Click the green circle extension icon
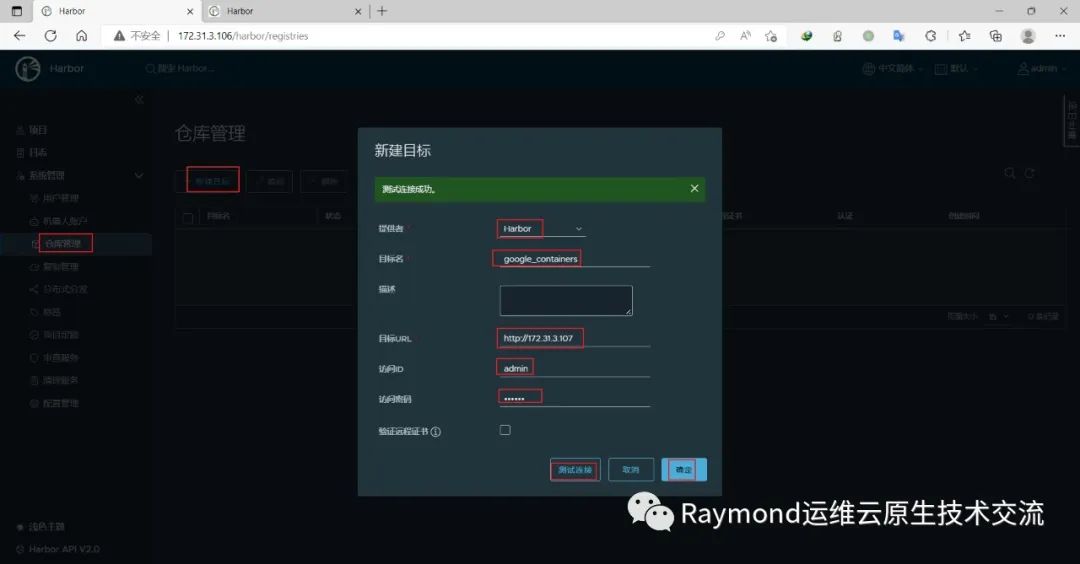Viewport: 1080px width, 564px height. [x=869, y=36]
